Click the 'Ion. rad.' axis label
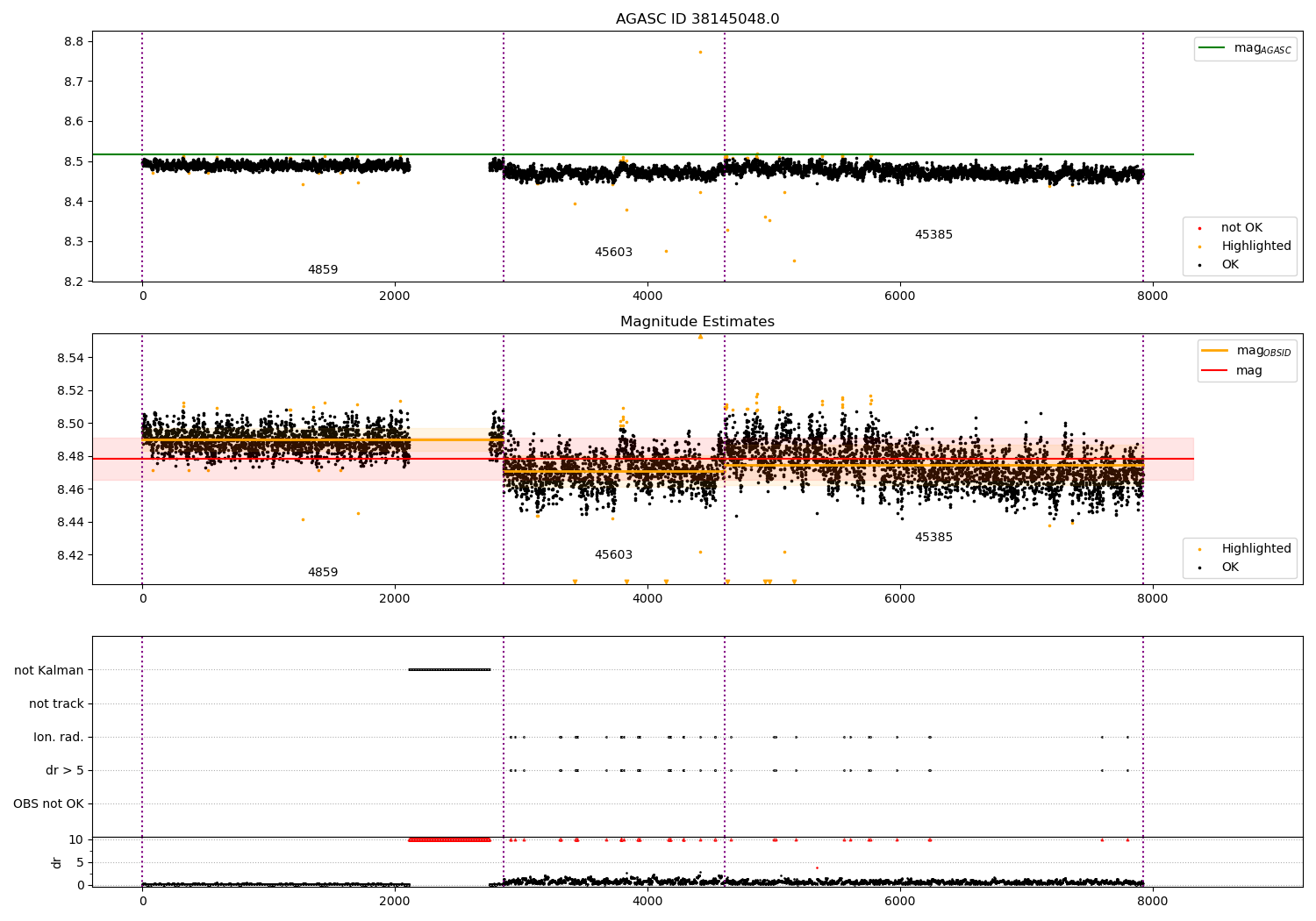 (x=59, y=738)
